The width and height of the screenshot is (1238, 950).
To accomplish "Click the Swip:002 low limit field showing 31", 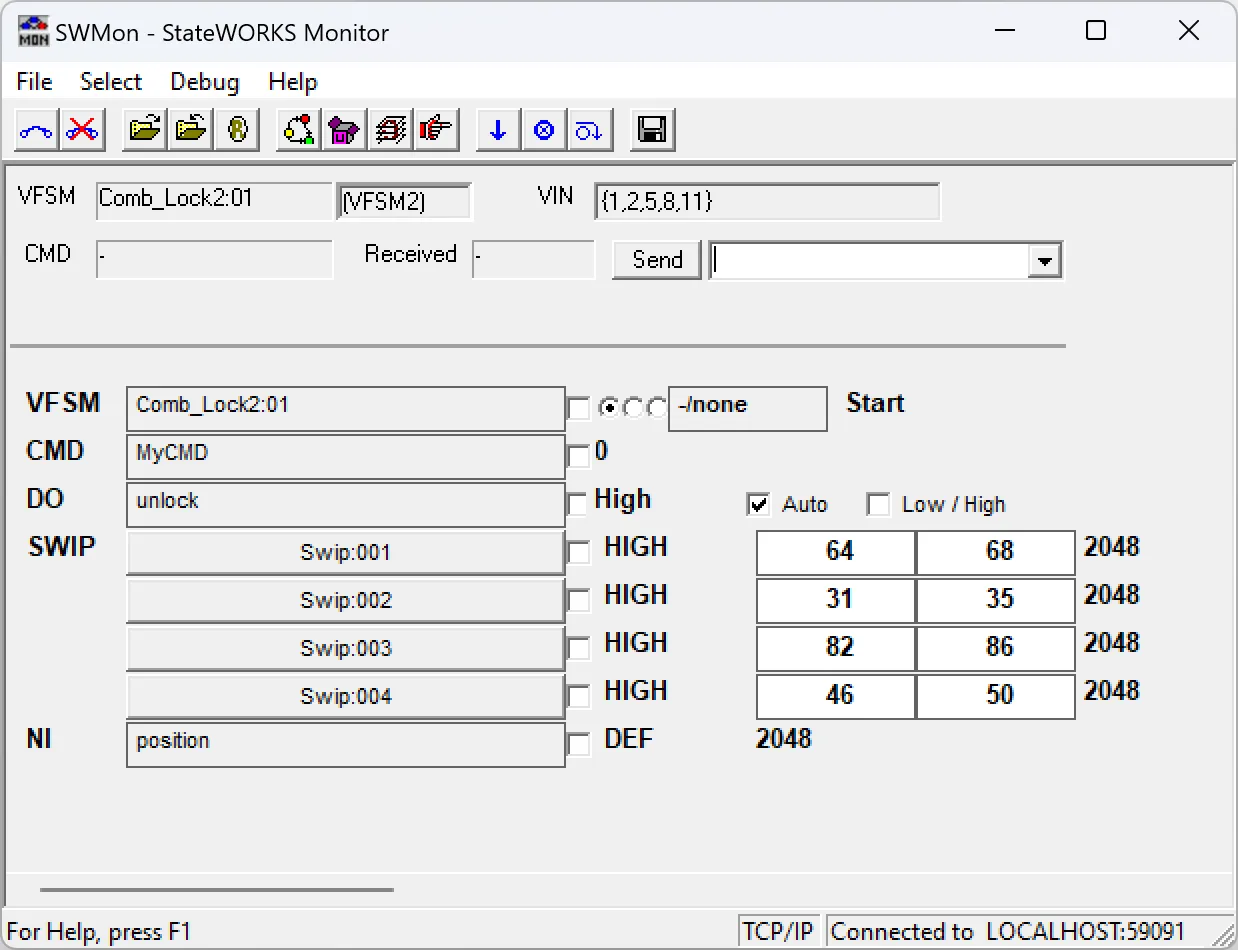I will click(837, 600).
